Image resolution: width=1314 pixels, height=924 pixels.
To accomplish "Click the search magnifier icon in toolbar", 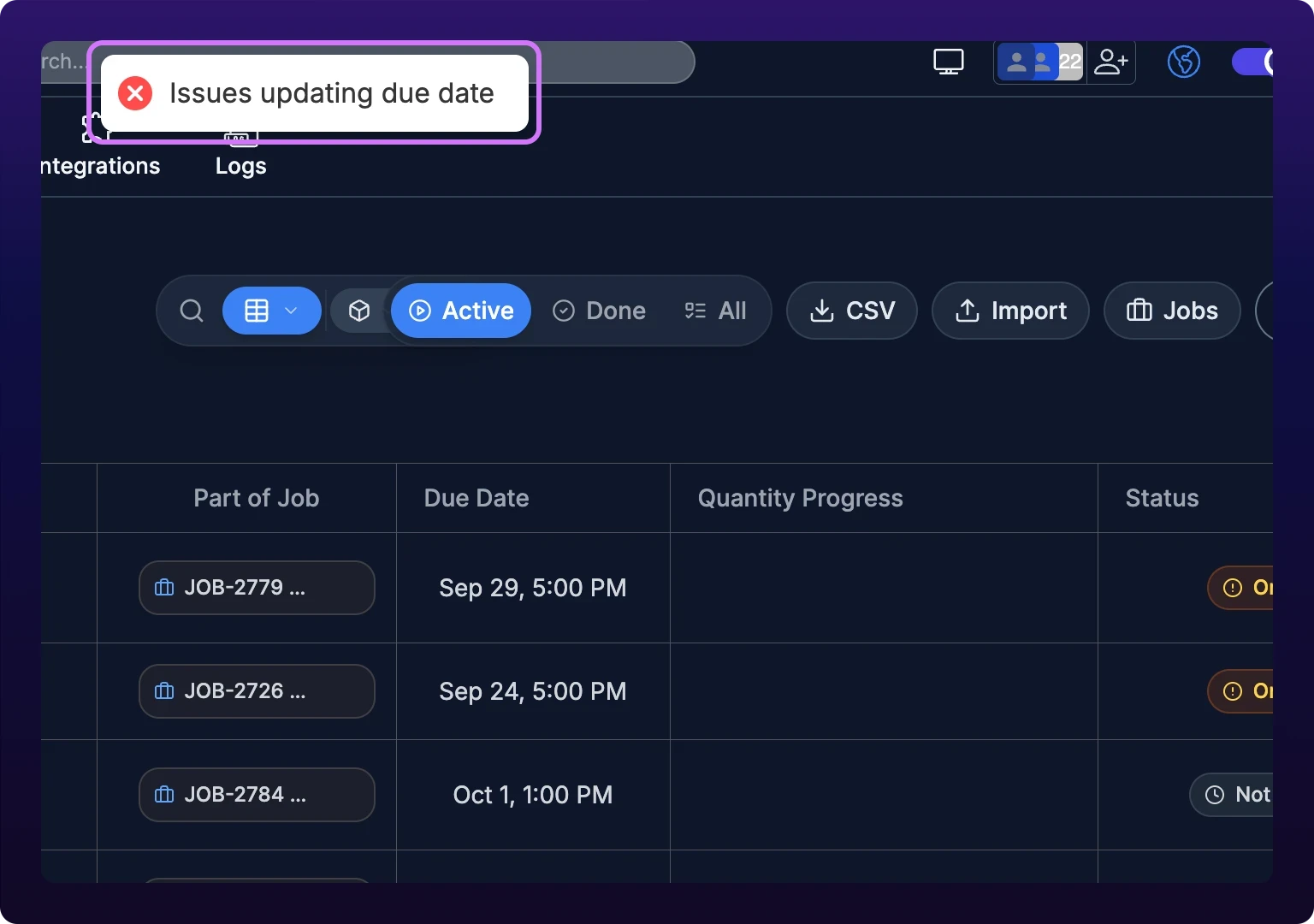I will [x=192, y=311].
